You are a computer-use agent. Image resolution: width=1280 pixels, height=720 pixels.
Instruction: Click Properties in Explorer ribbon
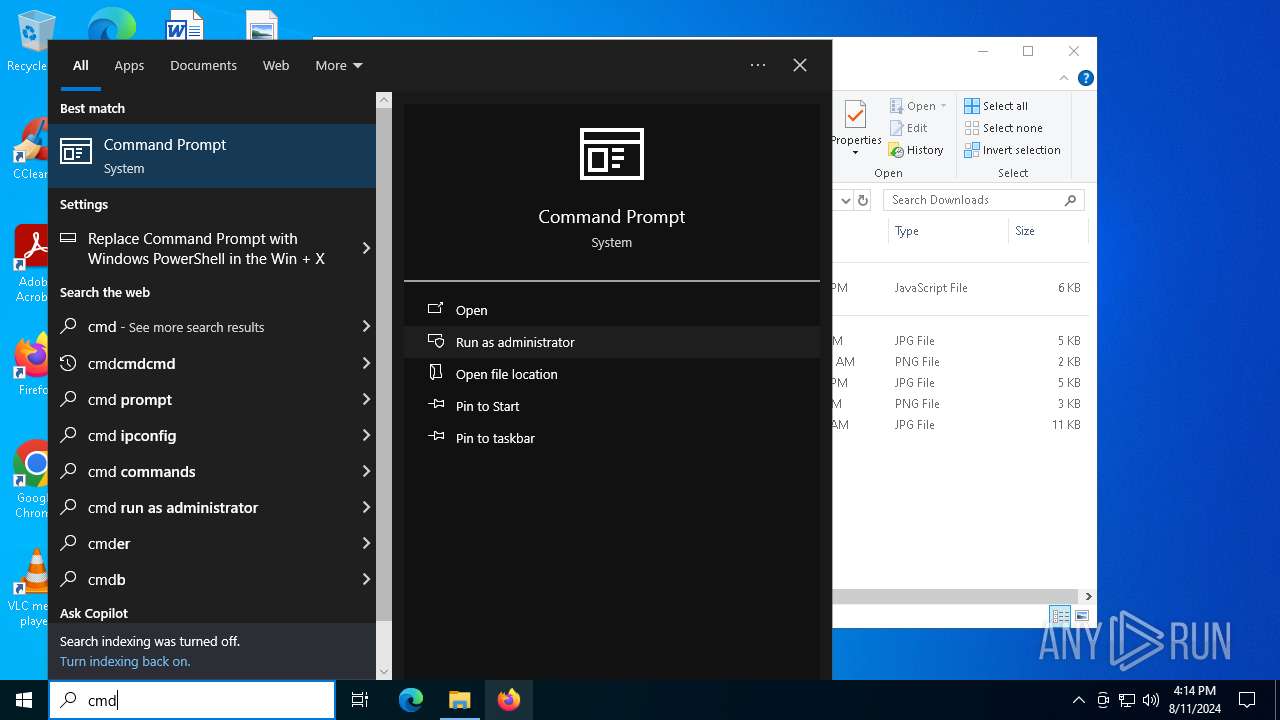(855, 128)
